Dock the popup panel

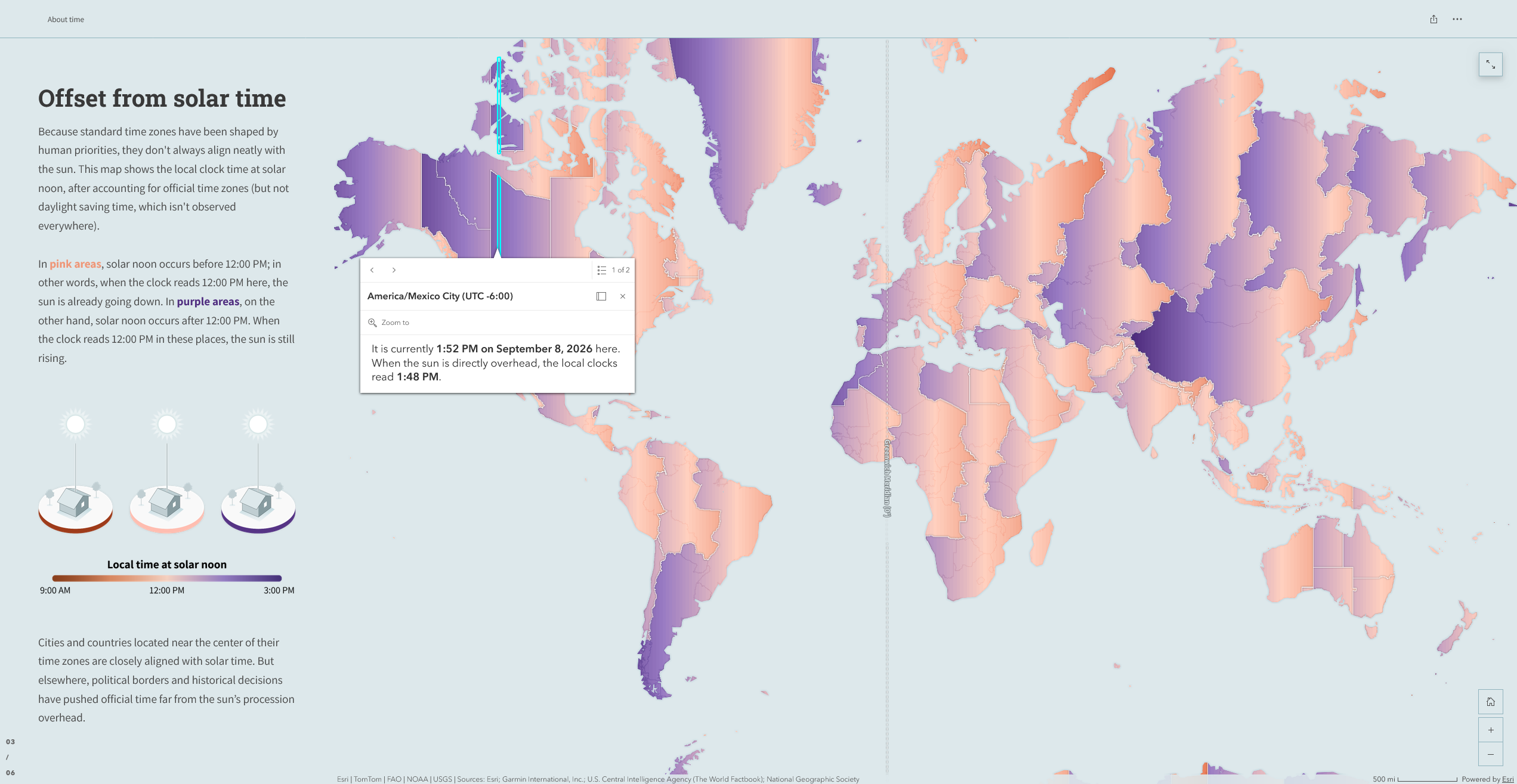(x=601, y=296)
